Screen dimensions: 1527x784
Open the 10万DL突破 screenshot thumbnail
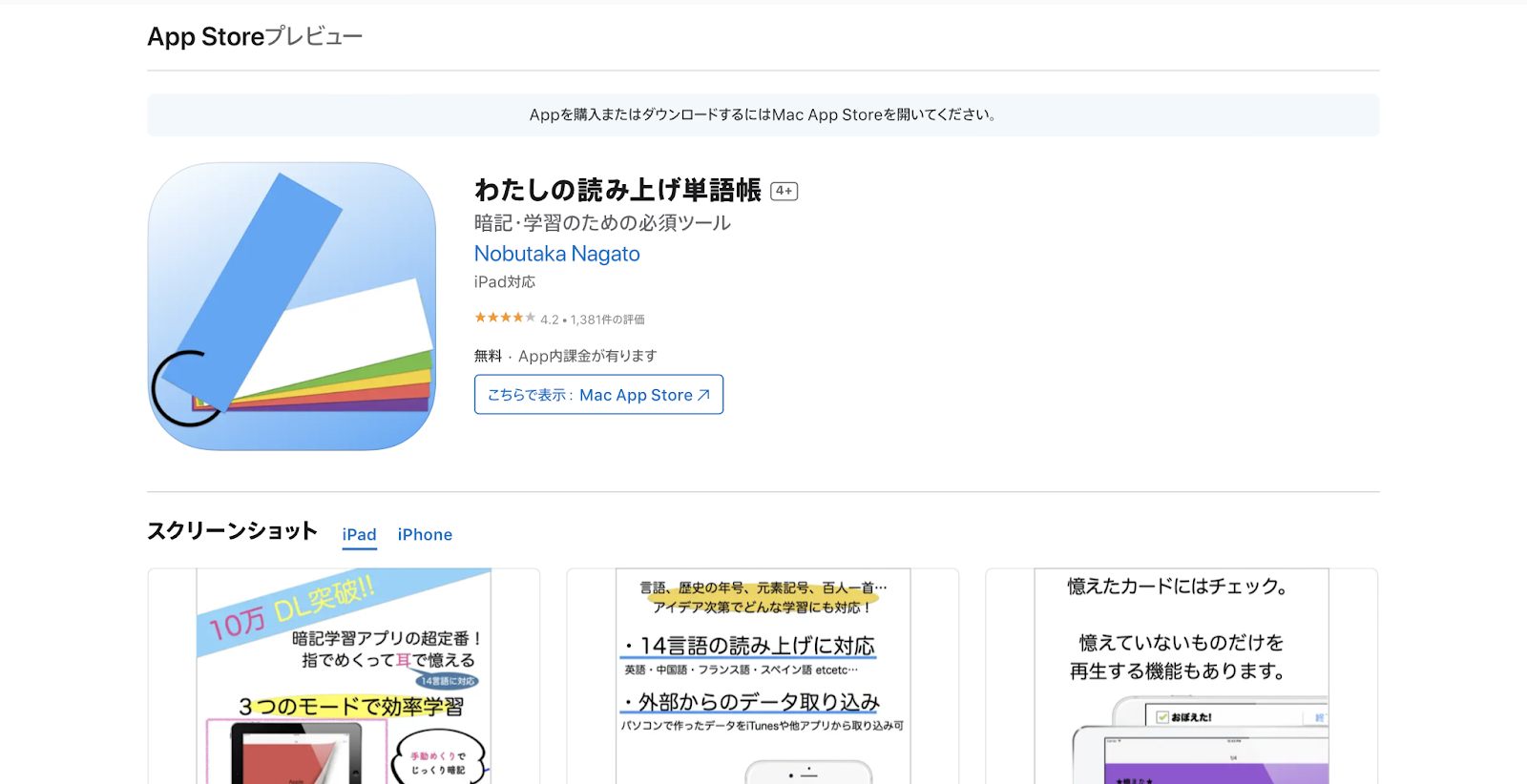pyautogui.click(x=344, y=676)
